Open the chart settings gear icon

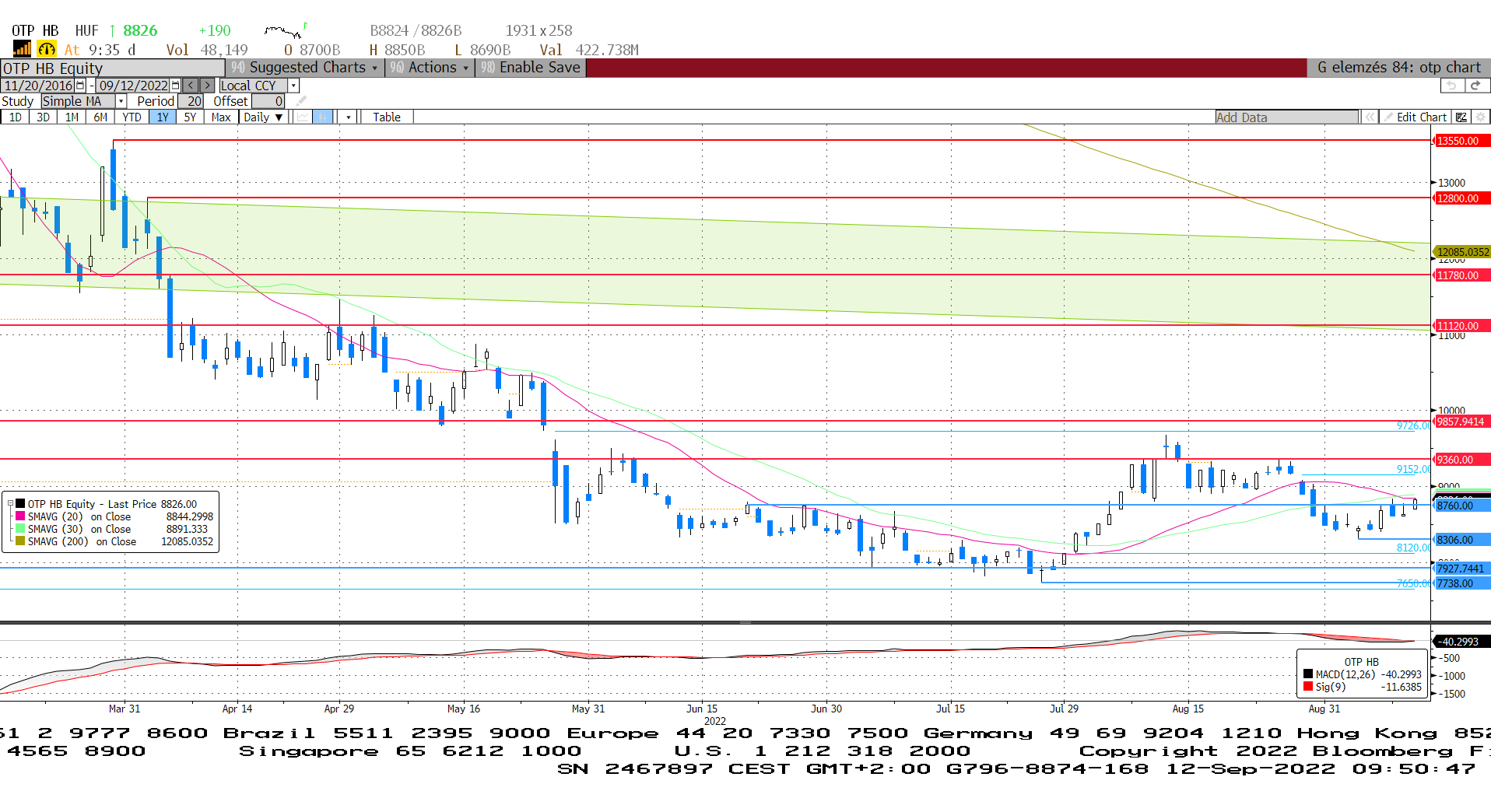click(x=1481, y=117)
